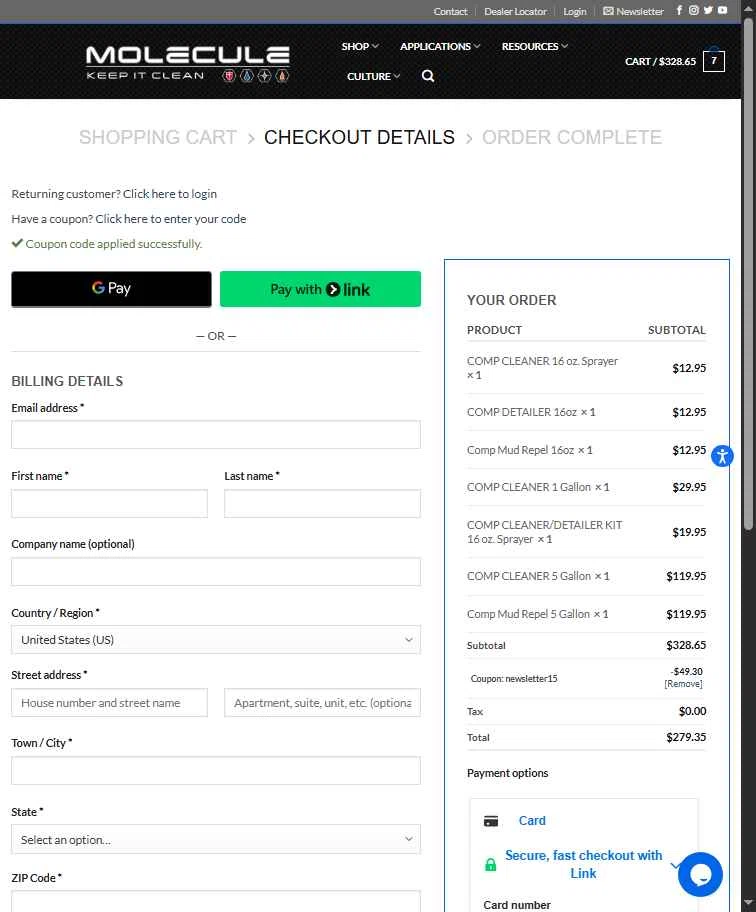Focus the Town / City field
The height and width of the screenshot is (912, 756).
click(216, 771)
